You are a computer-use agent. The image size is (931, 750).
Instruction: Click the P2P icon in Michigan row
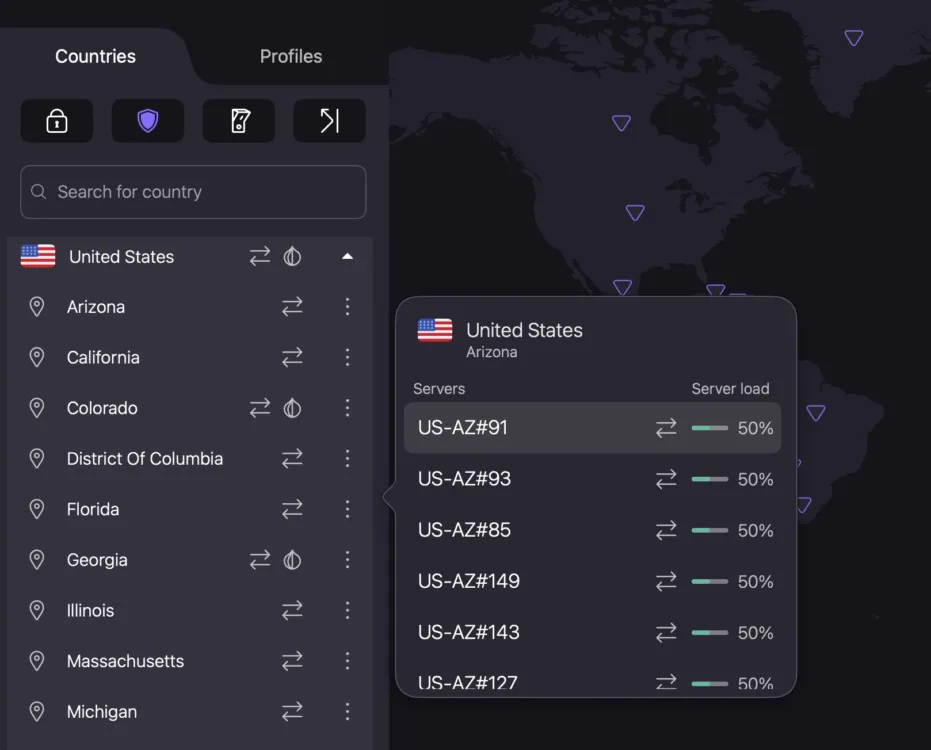click(292, 711)
